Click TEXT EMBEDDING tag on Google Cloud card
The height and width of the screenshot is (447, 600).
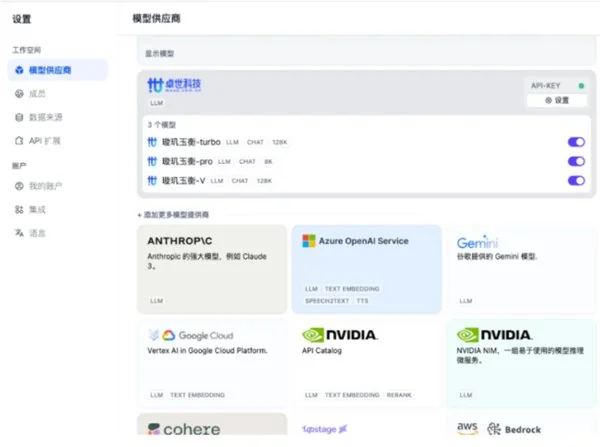coord(197,395)
